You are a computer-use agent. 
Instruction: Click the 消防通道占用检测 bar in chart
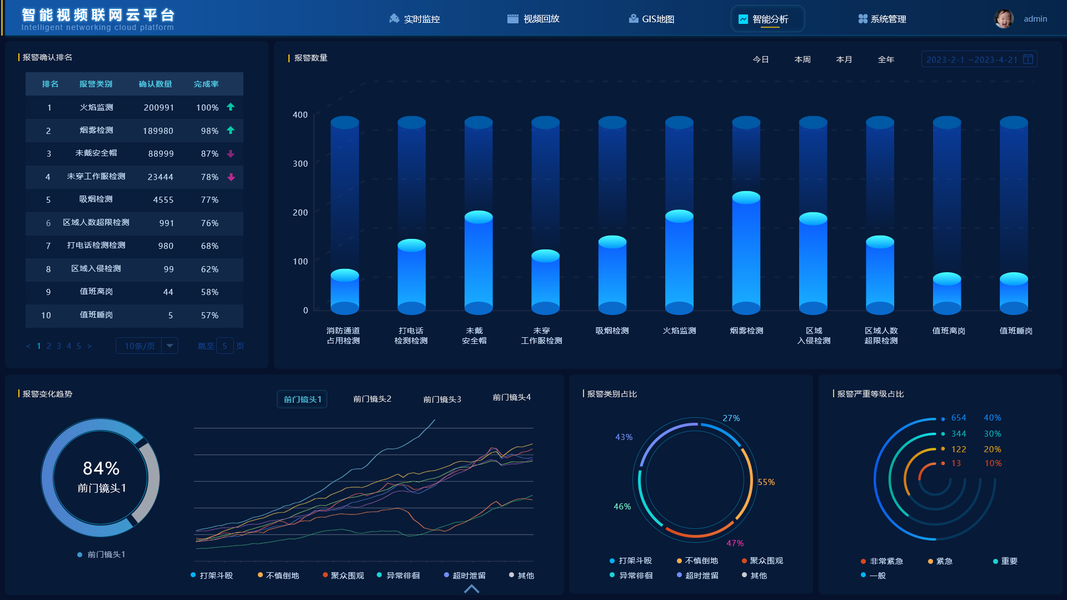[x=344, y=292]
